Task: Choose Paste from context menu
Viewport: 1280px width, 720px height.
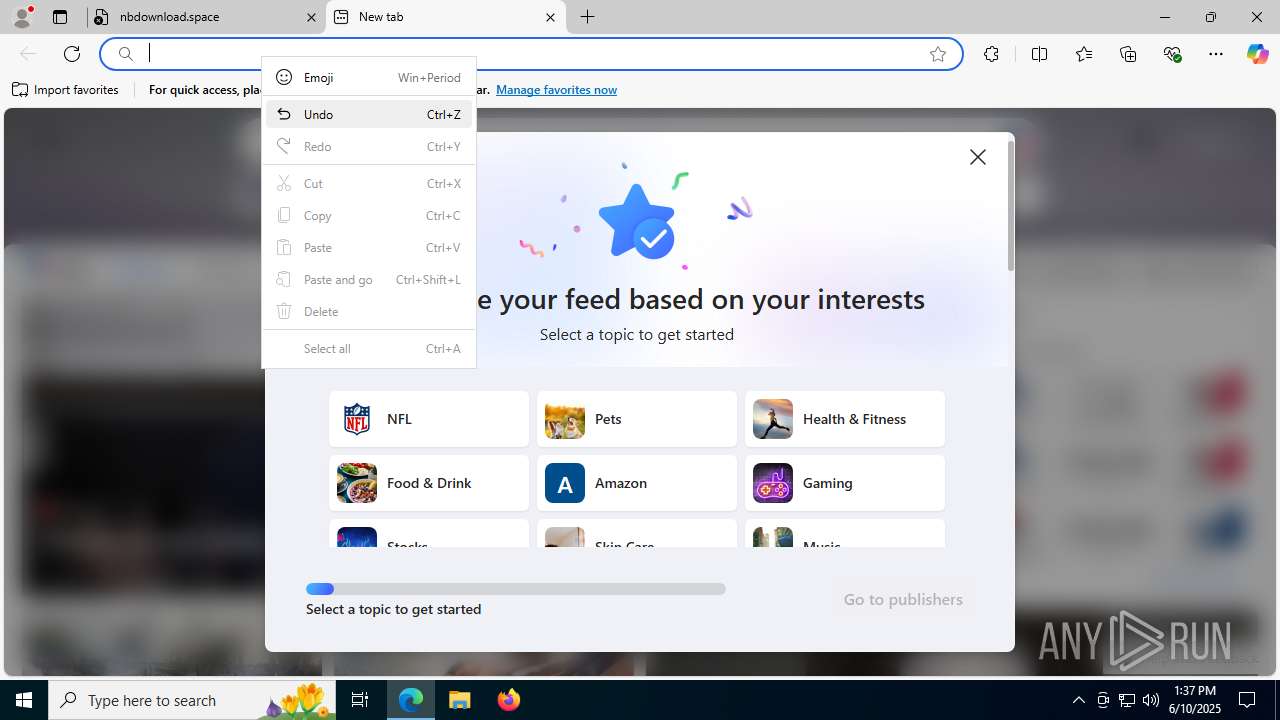Action: click(x=369, y=247)
